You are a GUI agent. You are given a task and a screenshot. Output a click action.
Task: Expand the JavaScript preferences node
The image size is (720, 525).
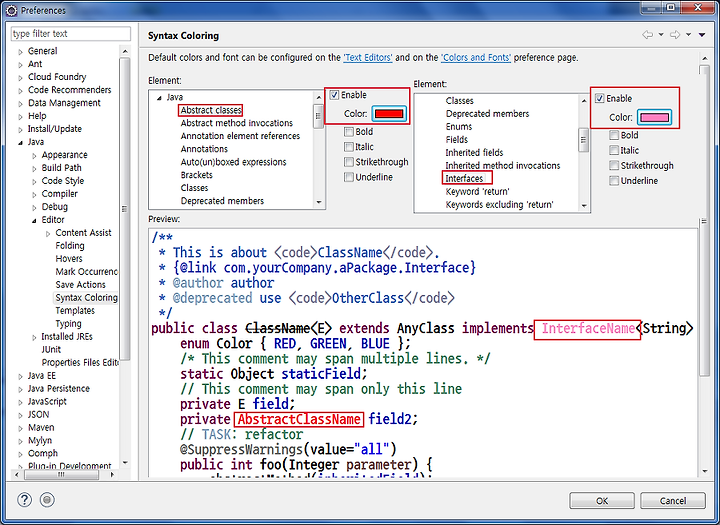(x=20, y=402)
